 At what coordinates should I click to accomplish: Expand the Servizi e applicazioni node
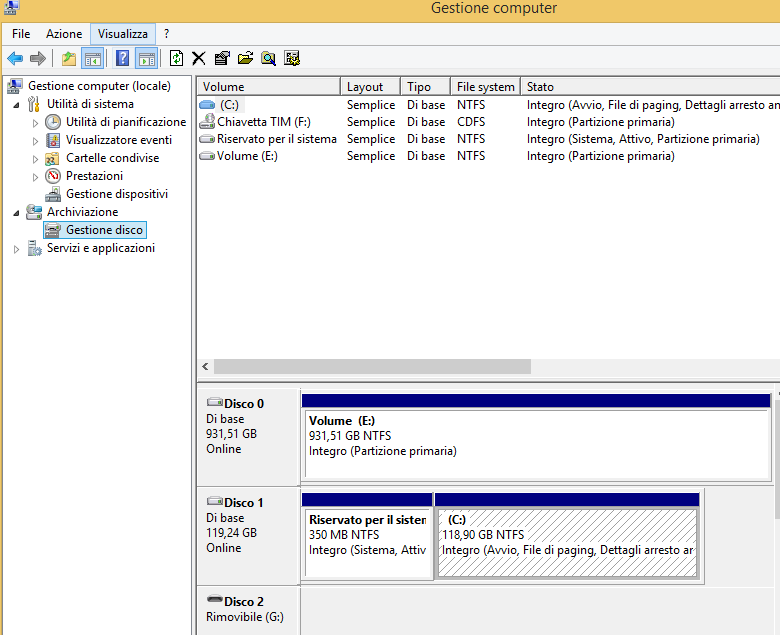click(x=16, y=249)
